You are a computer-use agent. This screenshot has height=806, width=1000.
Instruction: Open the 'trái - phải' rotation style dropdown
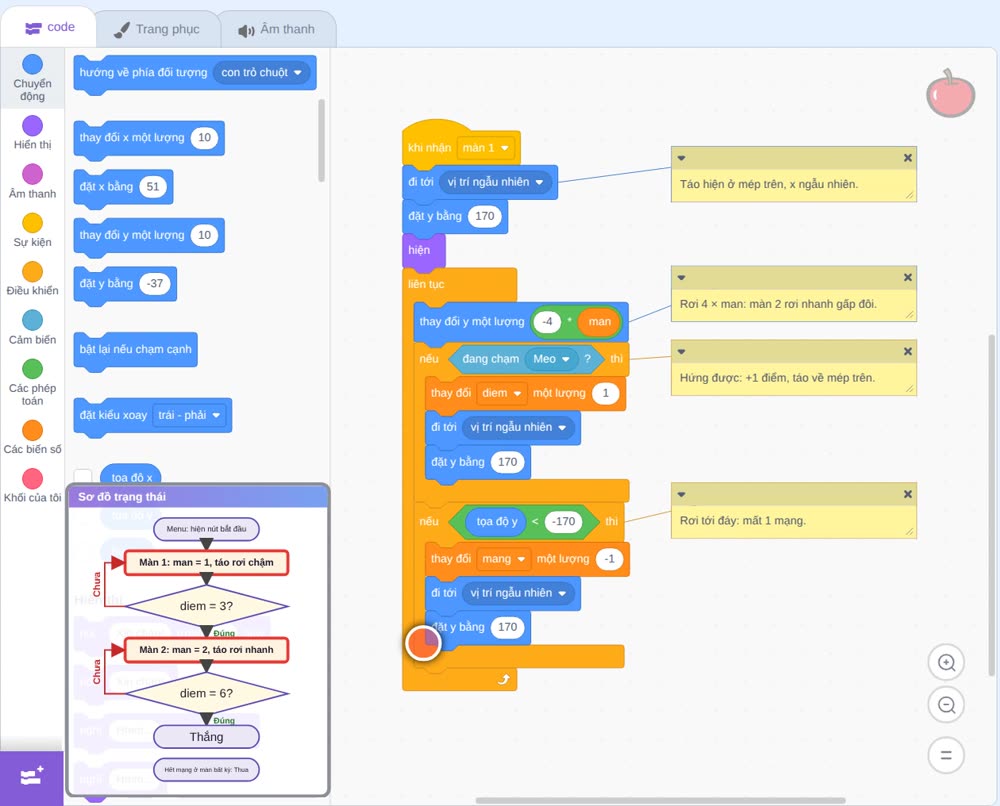[x=189, y=415]
